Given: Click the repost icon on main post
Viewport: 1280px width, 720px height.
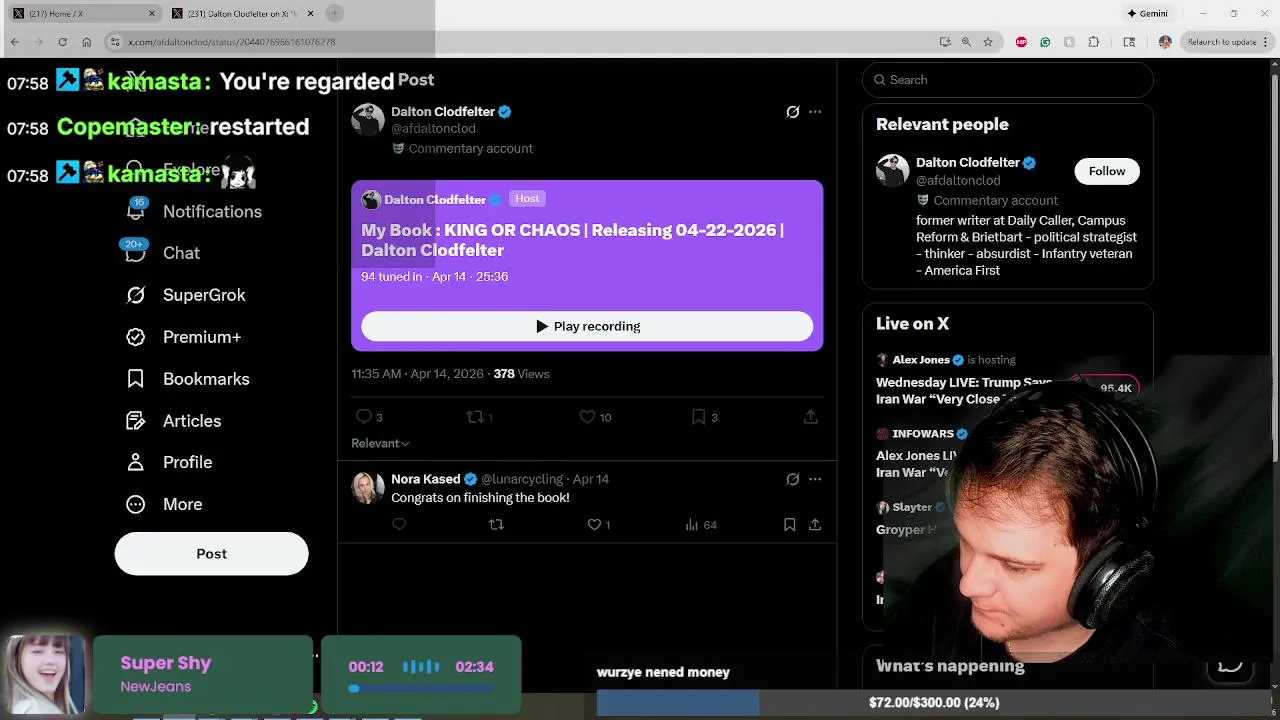Looking at the screenshot, I should 476,416.
